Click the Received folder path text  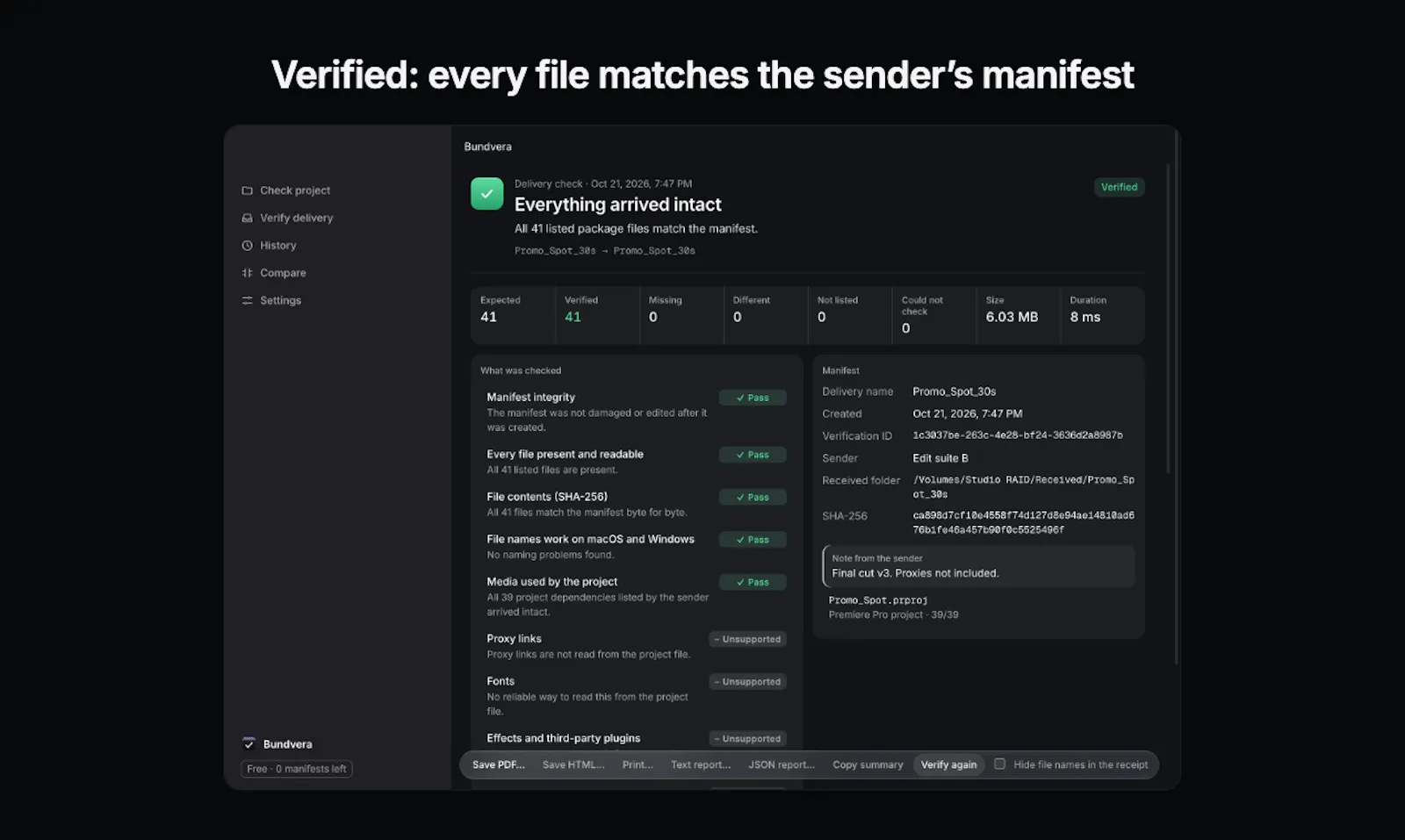pyautogui.click(x=1024, y=487)
